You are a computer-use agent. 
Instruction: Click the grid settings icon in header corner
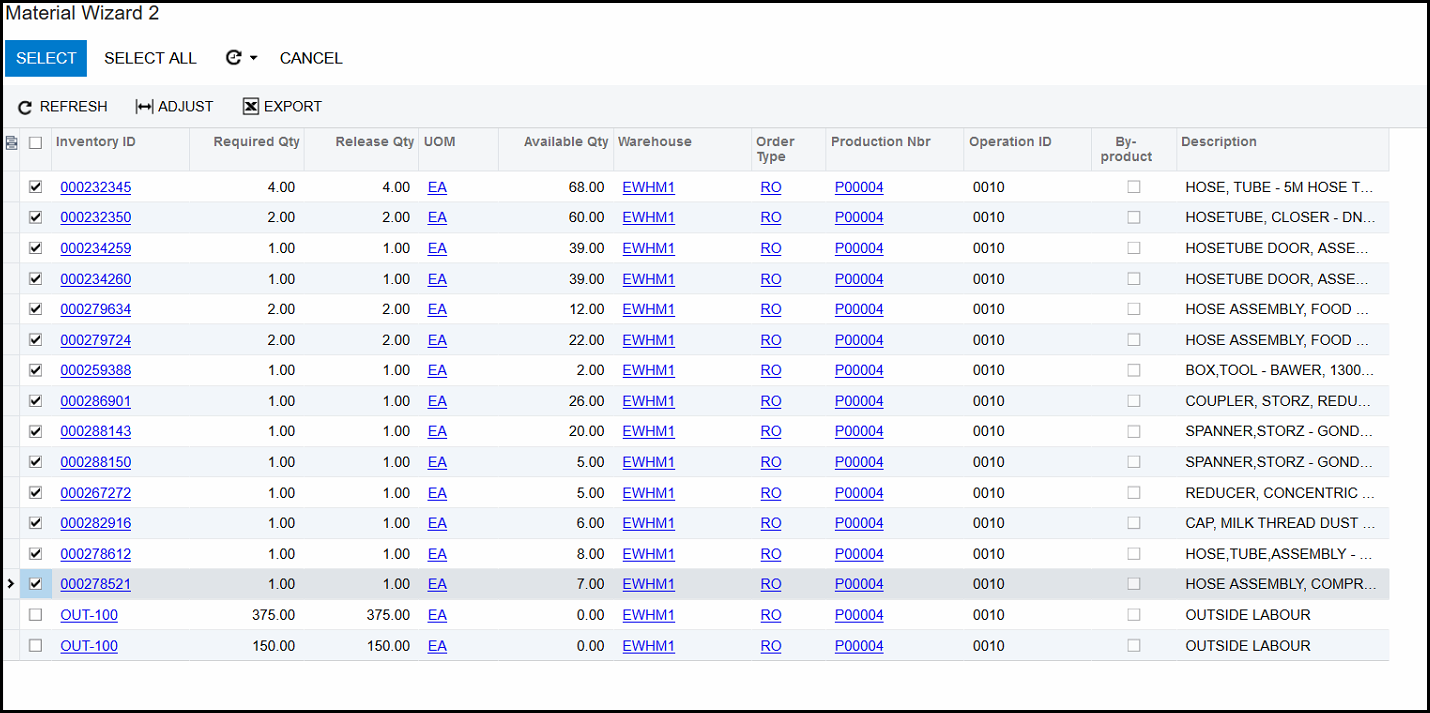point(11,143)
